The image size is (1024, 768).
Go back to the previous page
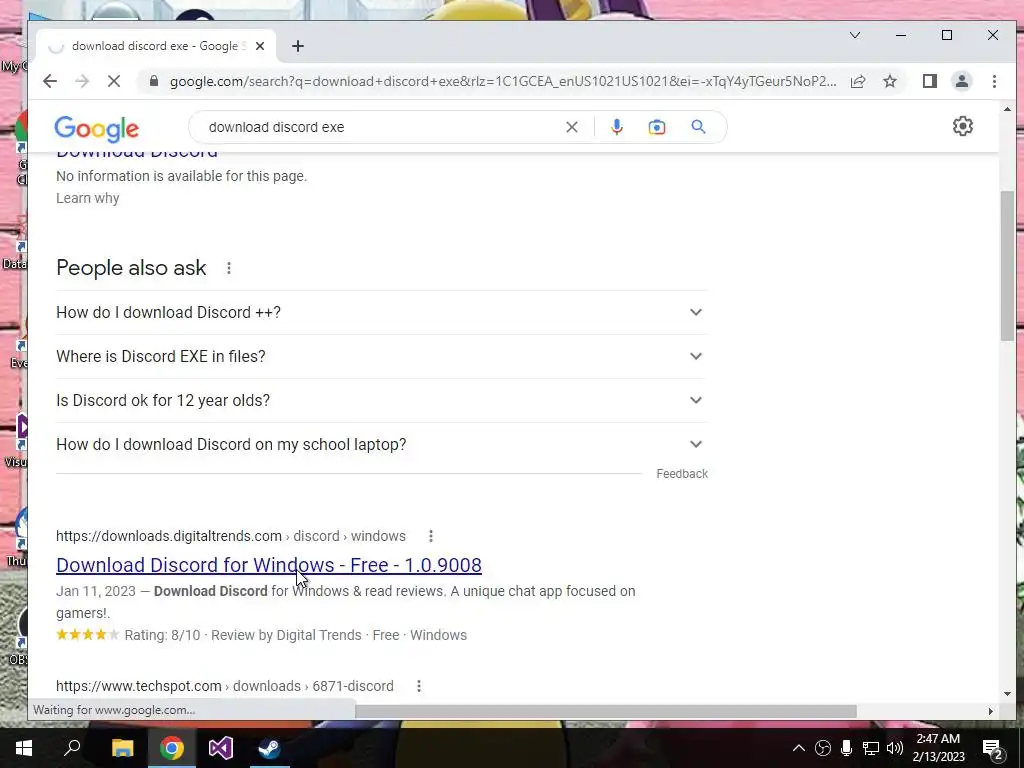(x=50, y=81)
